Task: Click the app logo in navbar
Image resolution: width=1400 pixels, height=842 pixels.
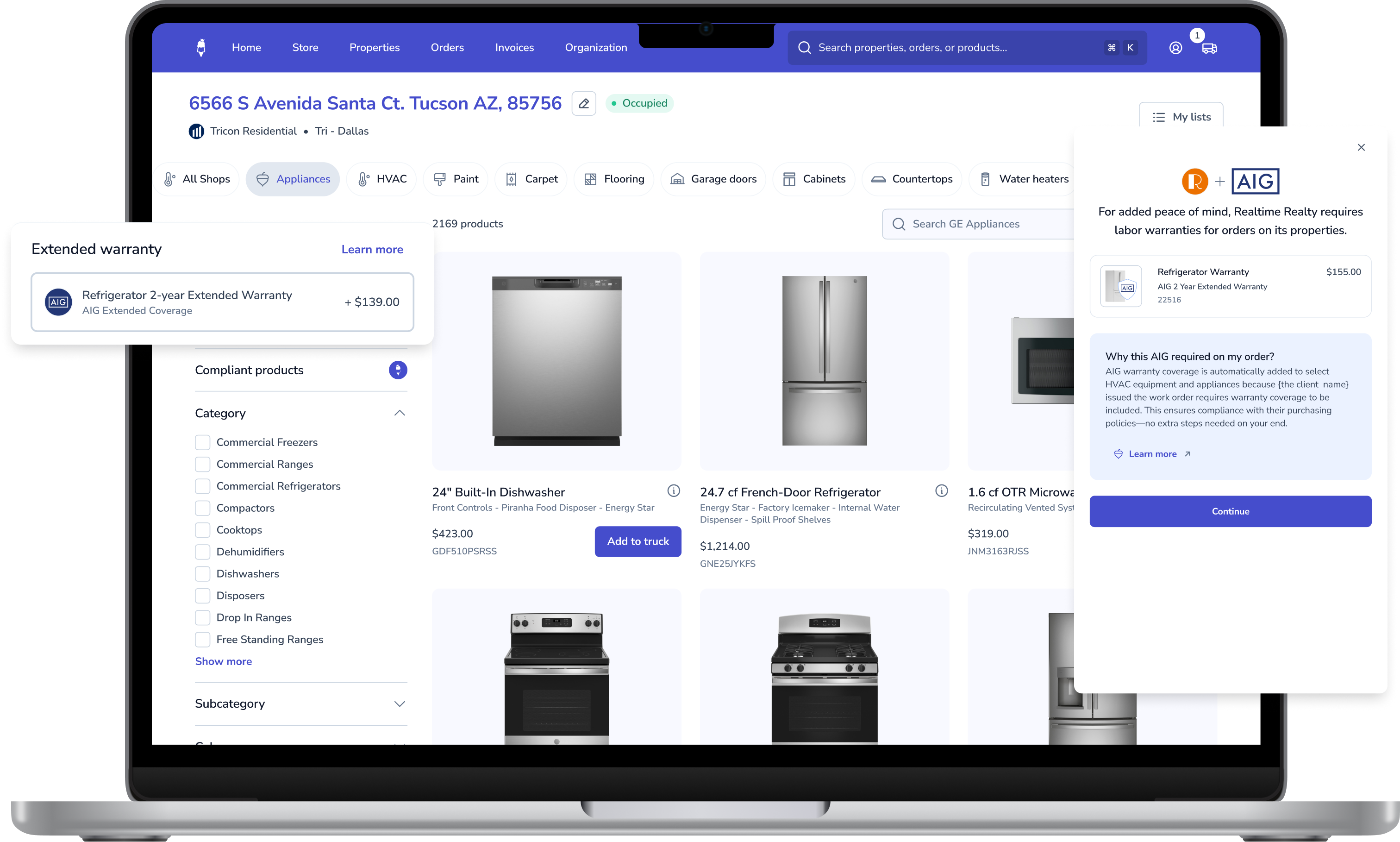Action: (x=201, y=48)
